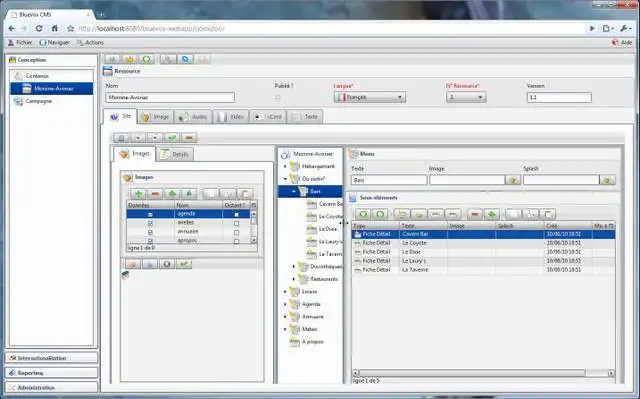Click the first green refresh icon in Sous-éléments toolbar
Viewport: 640px width, 399px height.
click(x=363, y=214)
